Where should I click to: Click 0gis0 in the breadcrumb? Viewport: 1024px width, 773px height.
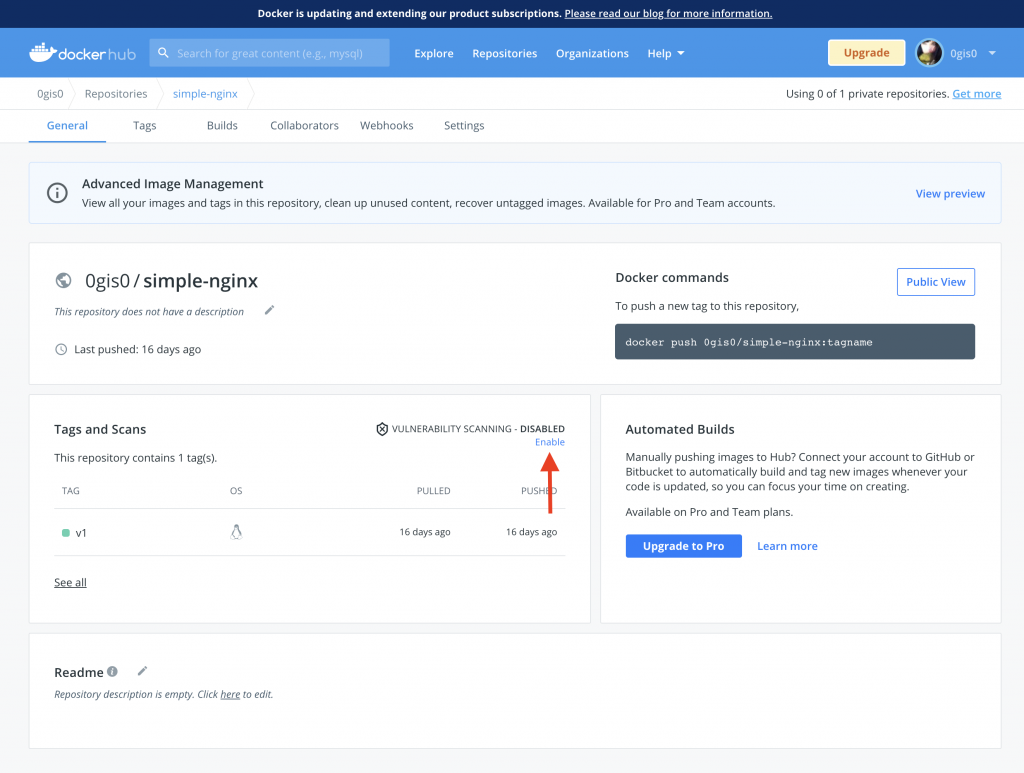[50, 93]
